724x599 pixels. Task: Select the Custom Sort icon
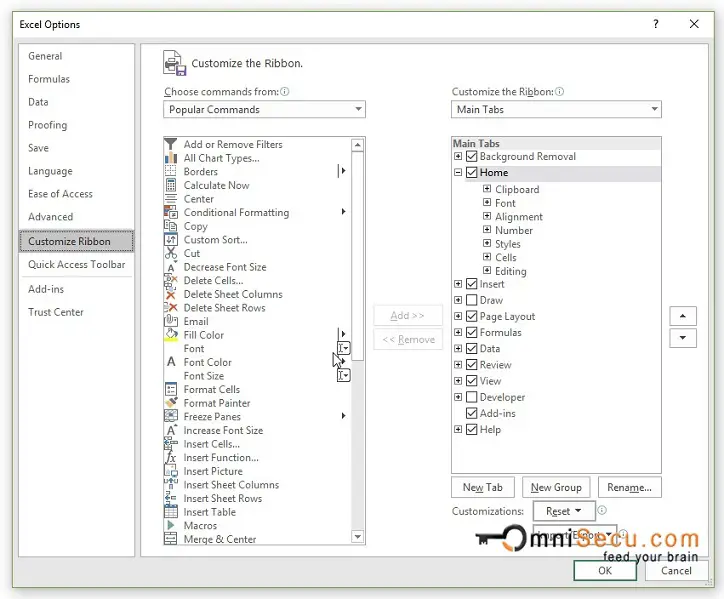[171, 240]
